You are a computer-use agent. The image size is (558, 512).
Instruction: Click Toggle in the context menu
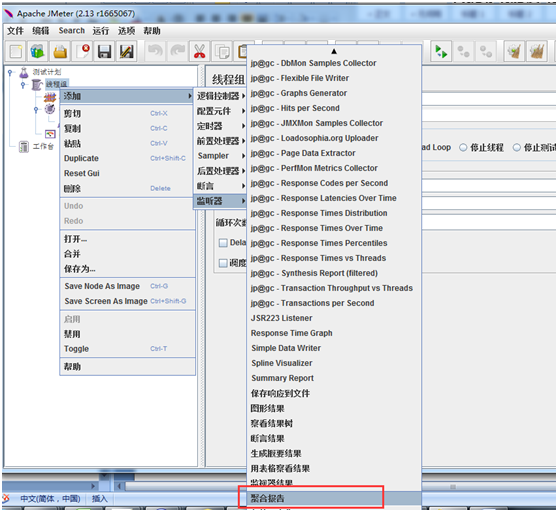pyautogui.click(x=127, y=349)
